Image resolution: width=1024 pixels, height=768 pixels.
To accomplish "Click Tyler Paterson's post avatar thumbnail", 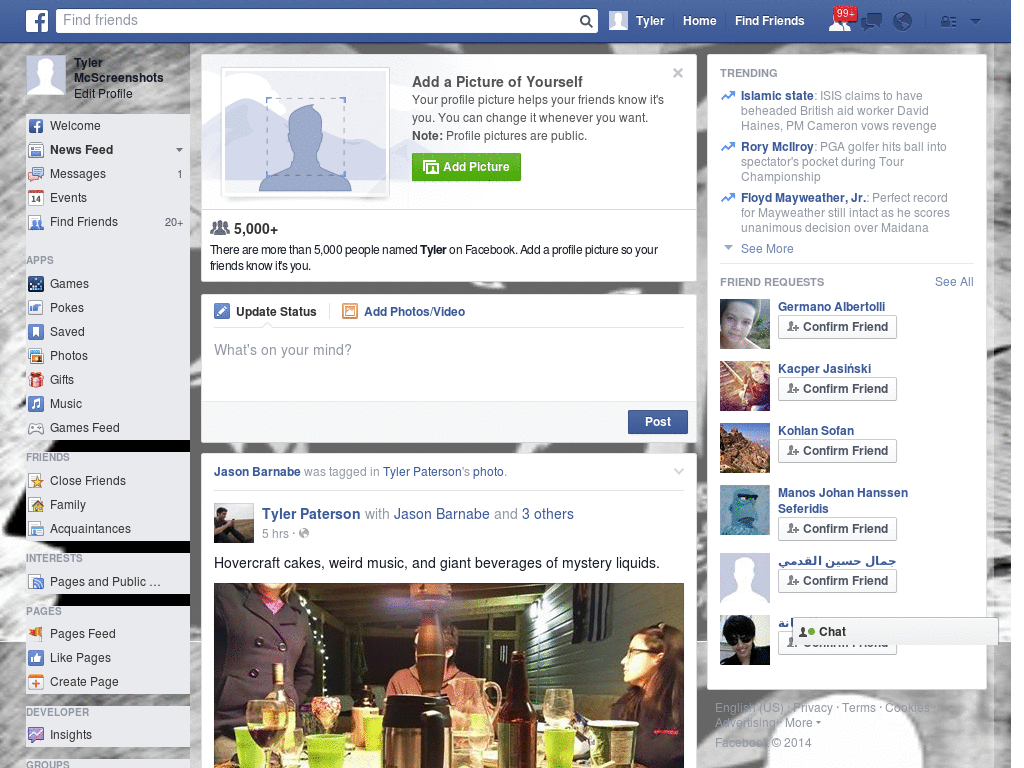I will [x=234, y=523].
